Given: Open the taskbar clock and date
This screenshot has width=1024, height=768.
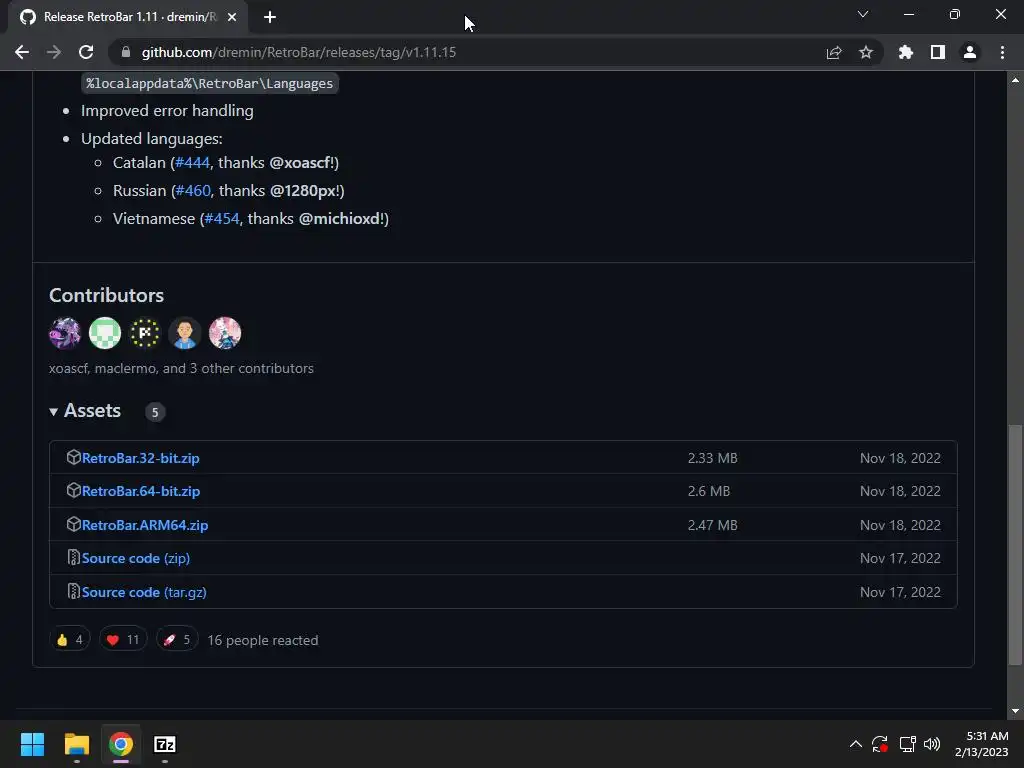Looking at the screenshot, I should click(x=982, y=744).
